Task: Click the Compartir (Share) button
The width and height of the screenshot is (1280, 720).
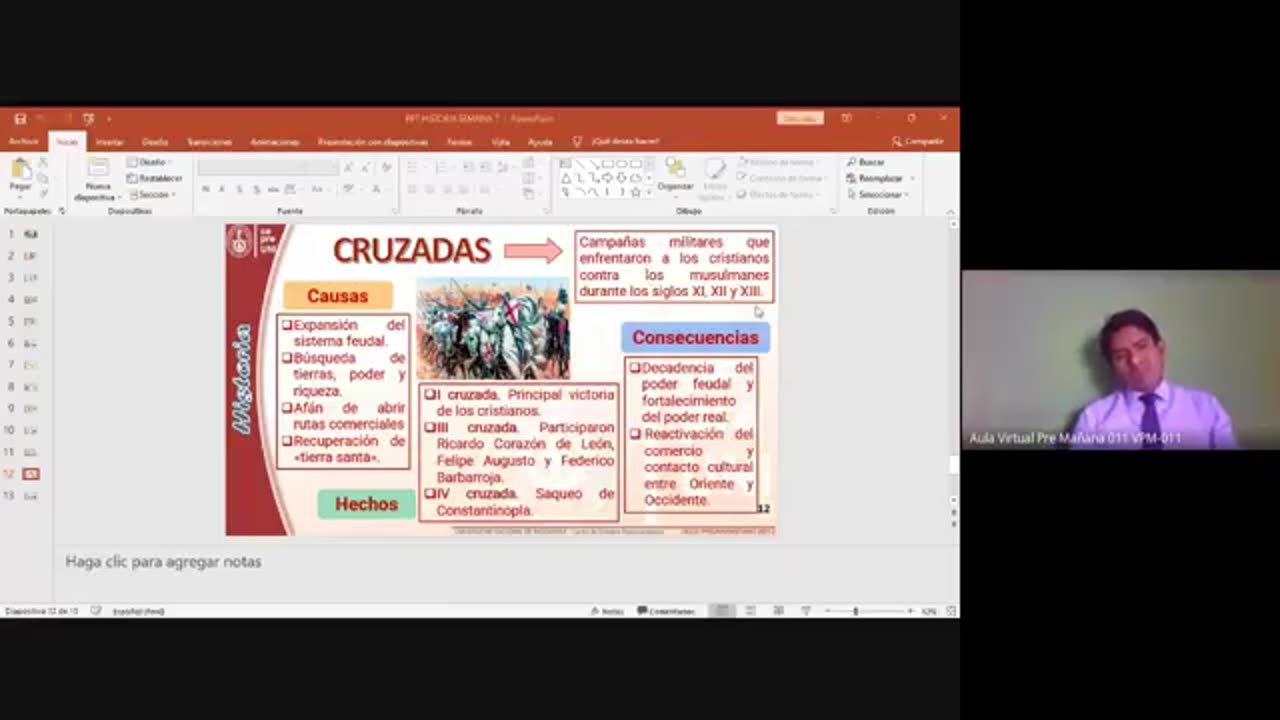Action: 918,141
